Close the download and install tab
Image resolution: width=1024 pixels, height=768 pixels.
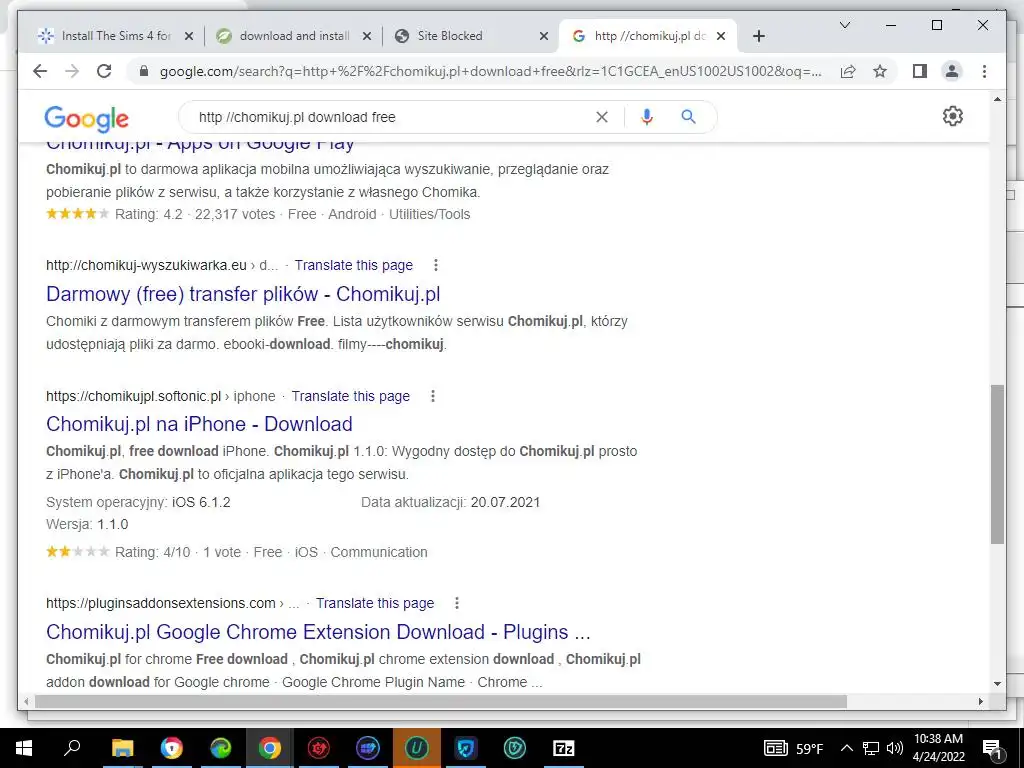coord(367,36)
